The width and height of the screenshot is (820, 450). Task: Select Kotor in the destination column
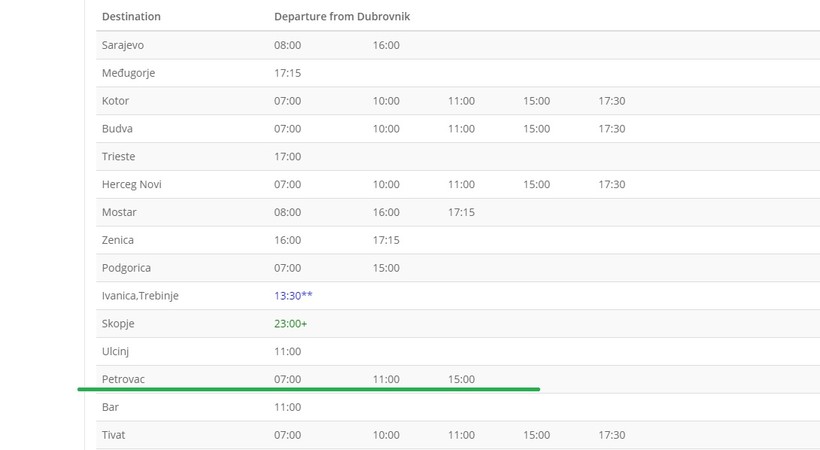click(x=116, y=100)
